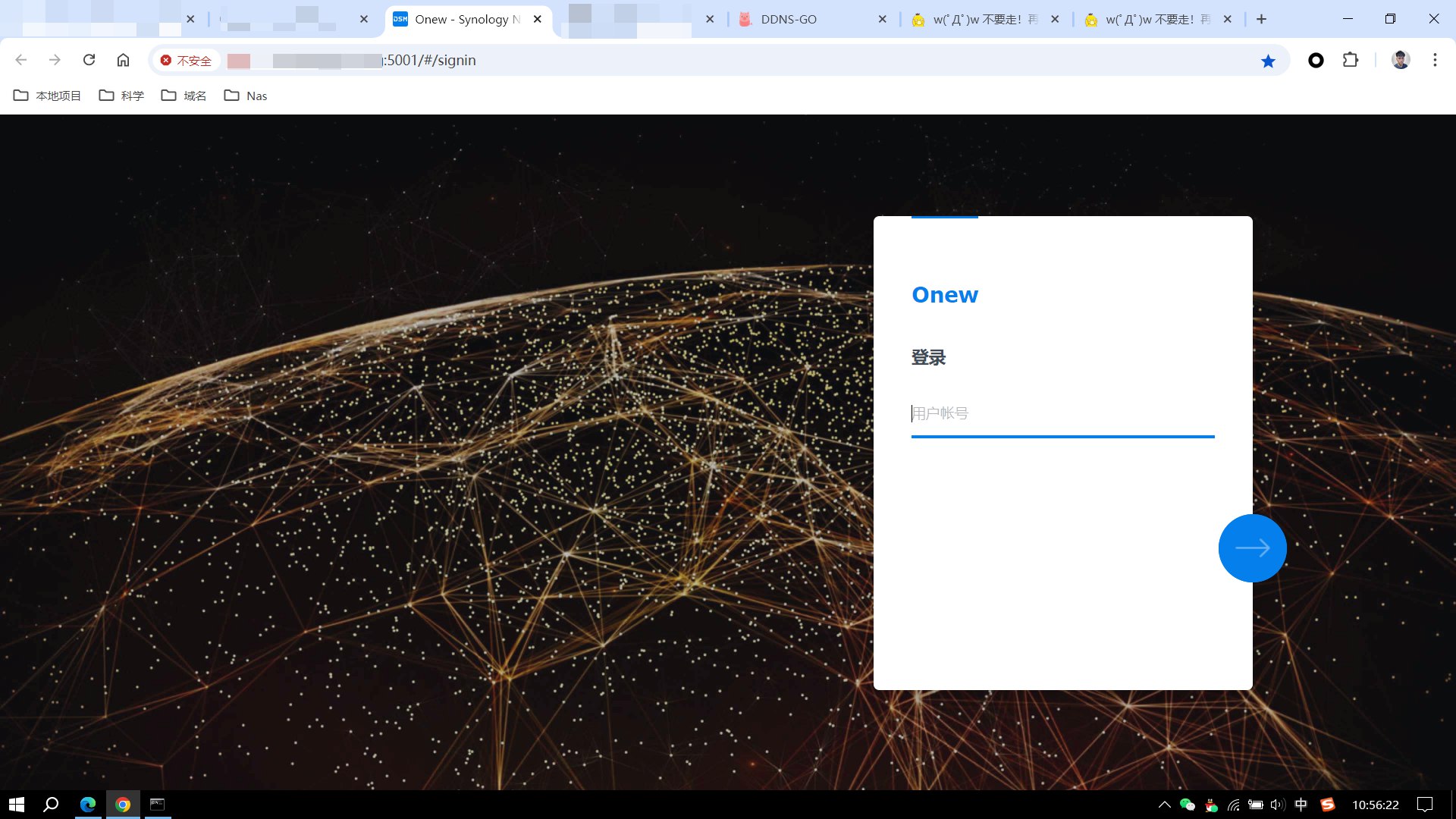Image resolution: width=1456 pixels, height=819 pixels.
Task: Open the network Wi-Fi tray icon
Action: (1234, 805)
